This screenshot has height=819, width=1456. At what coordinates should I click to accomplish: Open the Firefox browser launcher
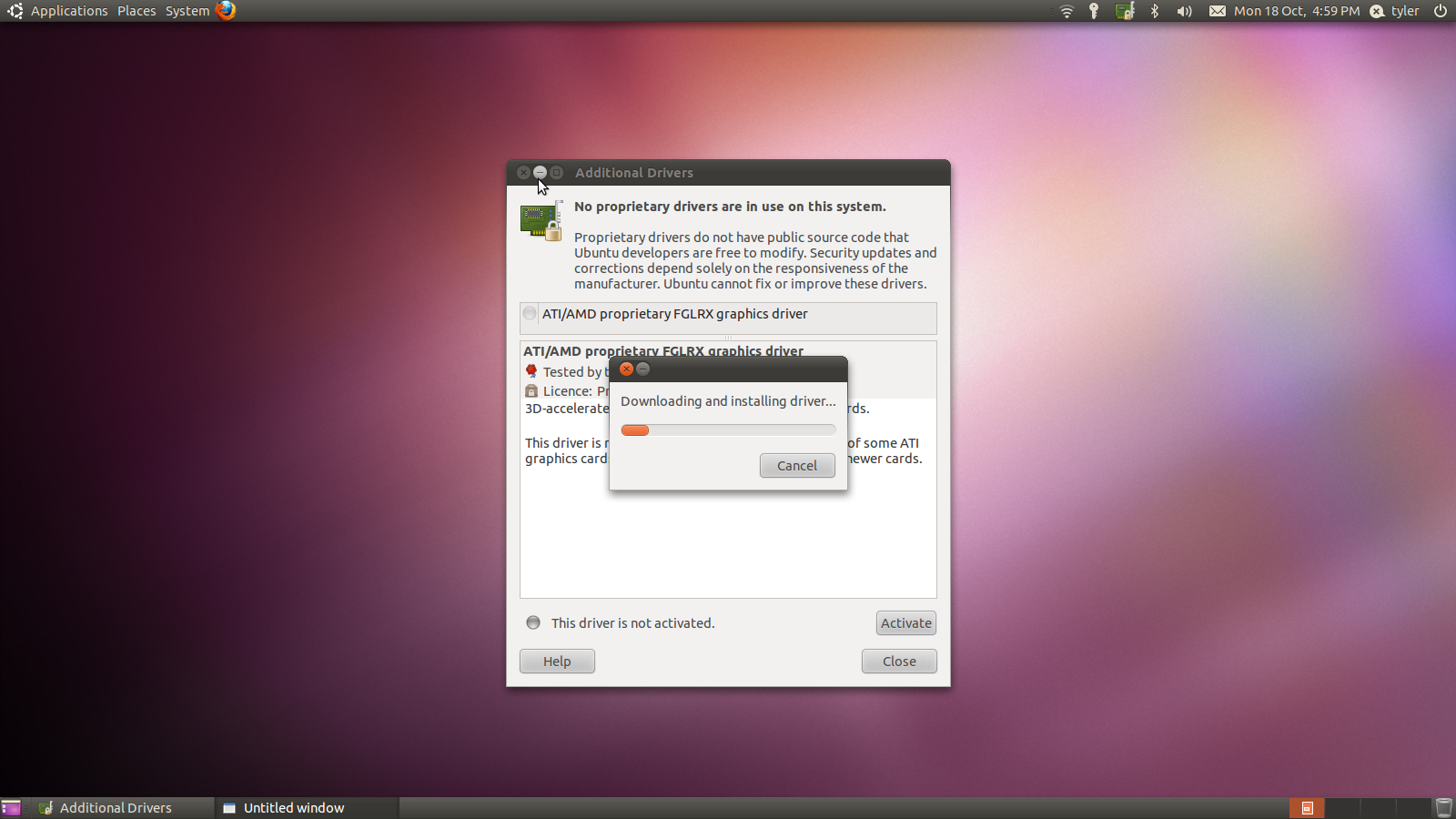(226, 10)
